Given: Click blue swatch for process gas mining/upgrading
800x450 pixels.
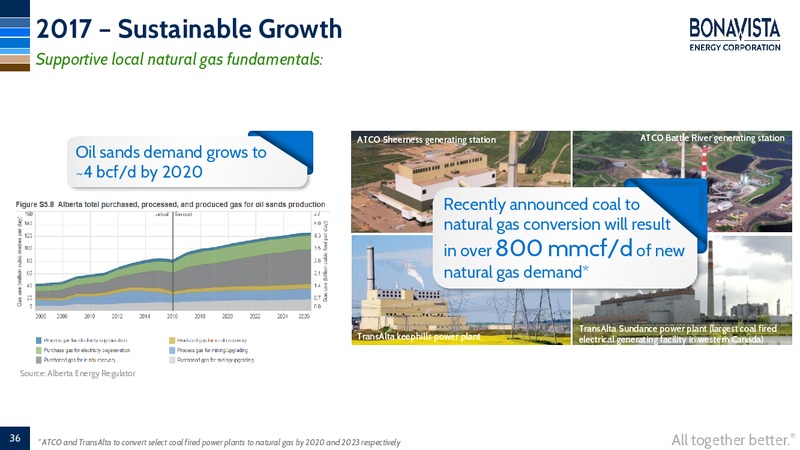Looking at the screenshot, I should click(x=172, y=351).
